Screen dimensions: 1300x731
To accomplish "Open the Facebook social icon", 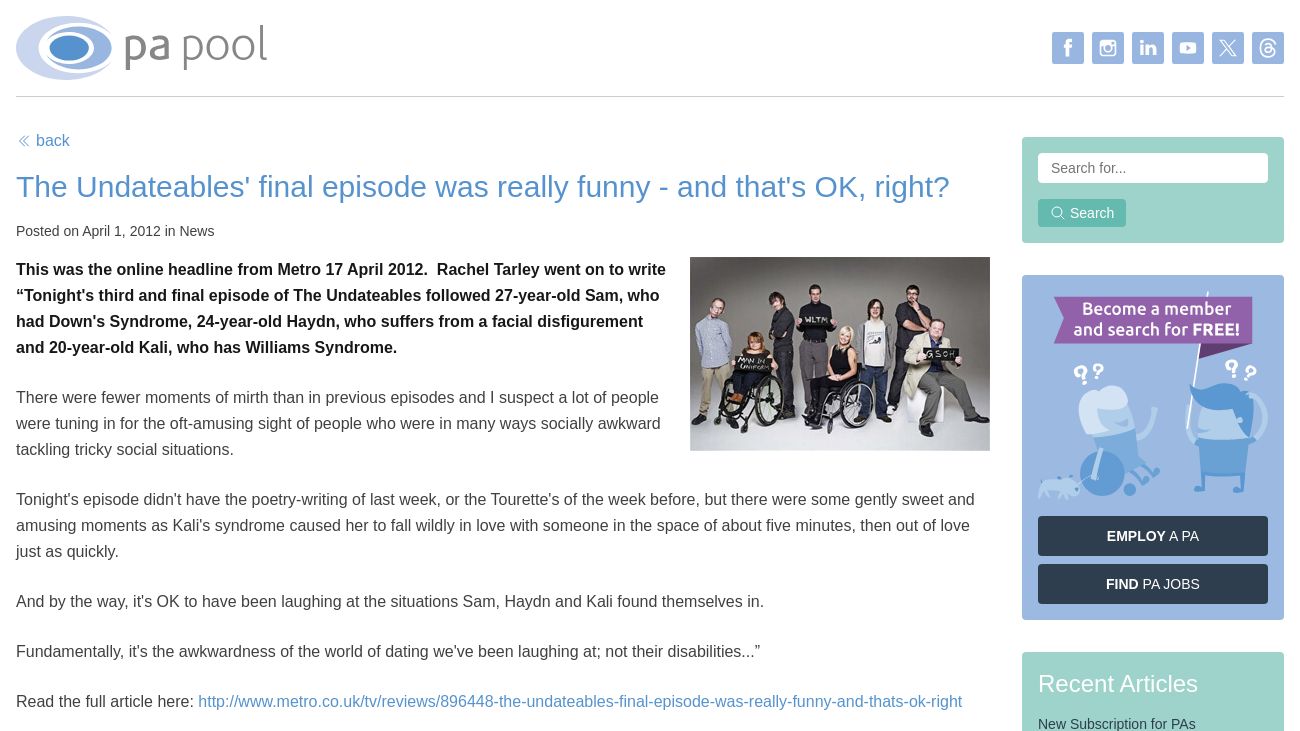I will coord(1068,48).
